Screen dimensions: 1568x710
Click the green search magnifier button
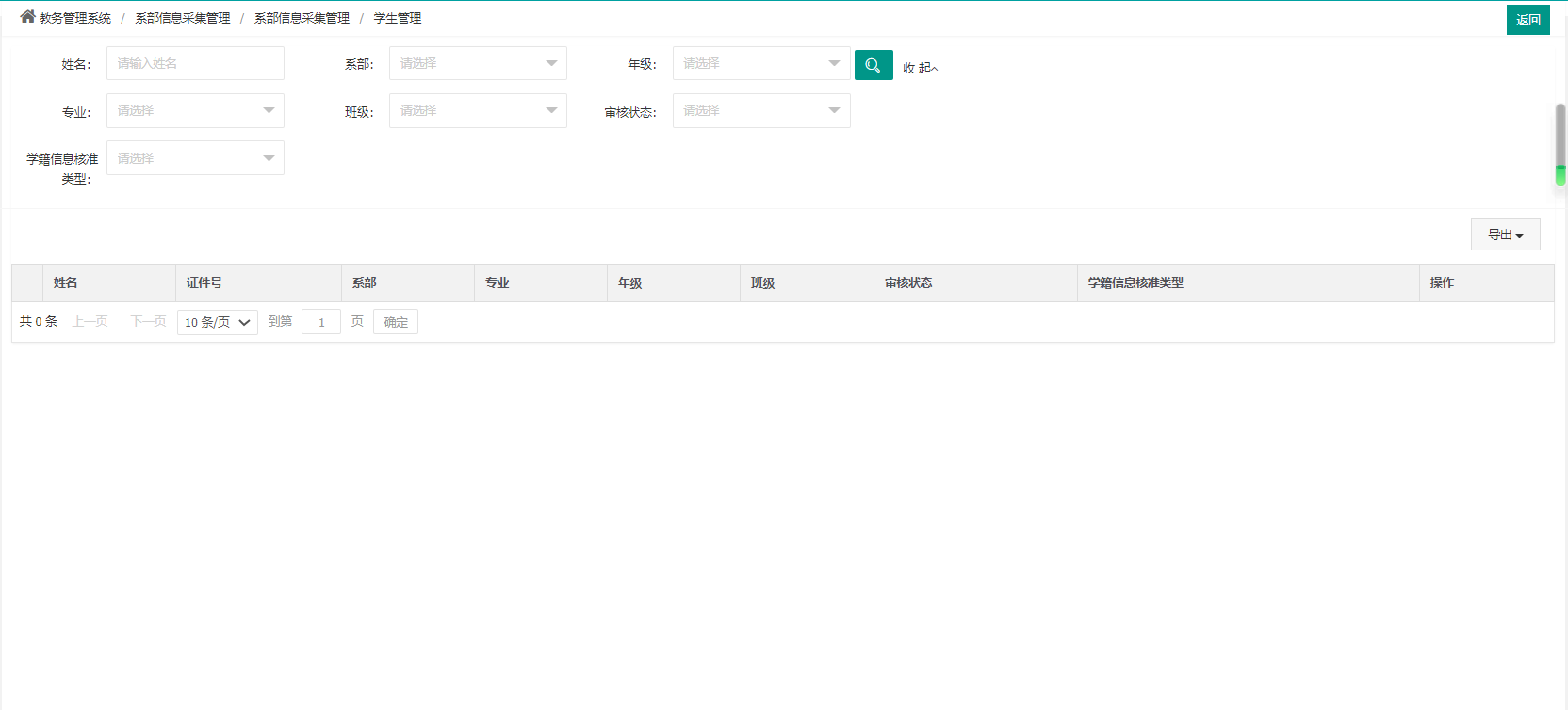pyautogui.click(x=873, y=65)
